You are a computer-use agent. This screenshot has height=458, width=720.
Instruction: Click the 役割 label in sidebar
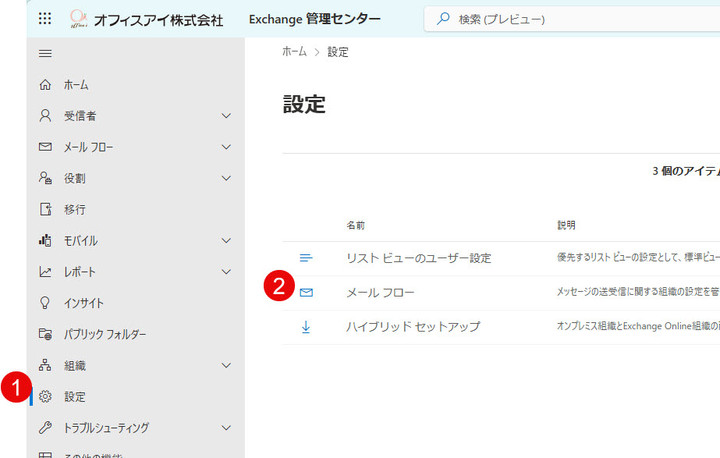pyautogui.click(x=74, y=178)
